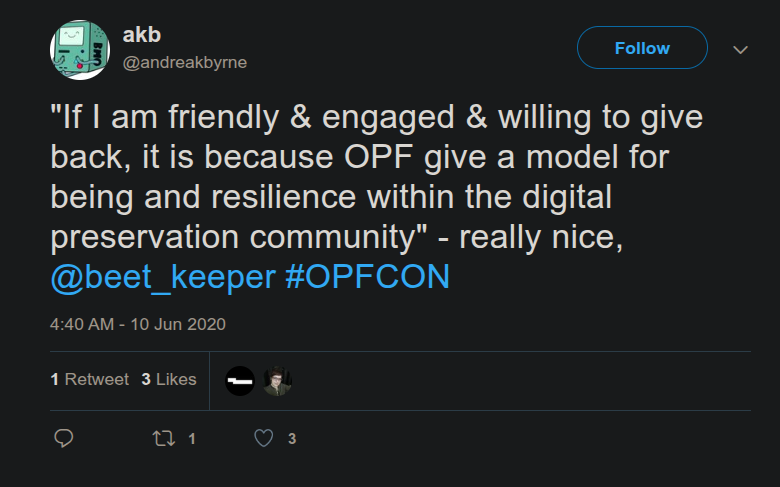Open akb's BMO profile avatar

point(79,50)
